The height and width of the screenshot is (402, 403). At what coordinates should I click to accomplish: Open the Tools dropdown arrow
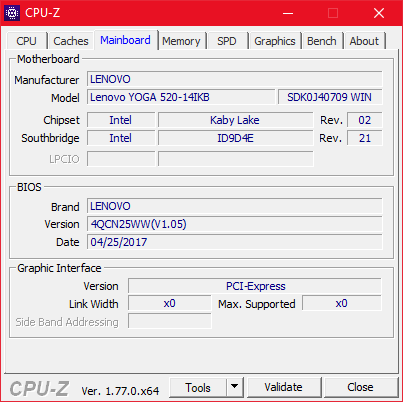pyautogui.click(x=235, y=387)
